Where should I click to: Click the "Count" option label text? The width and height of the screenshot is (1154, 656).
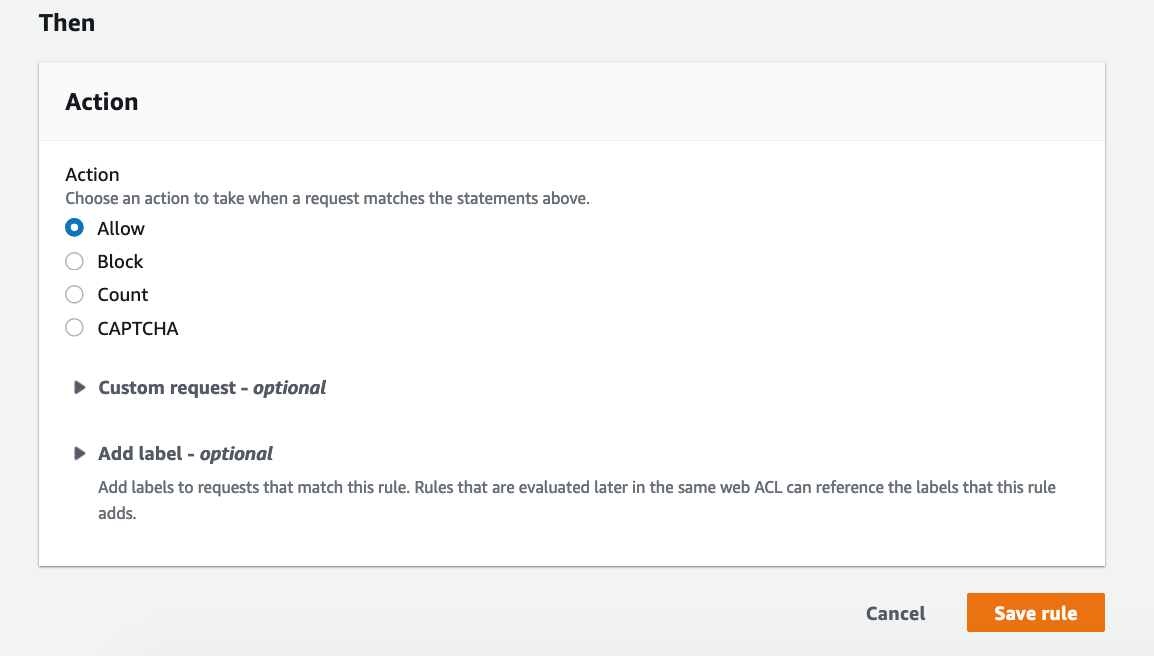[123, 295]
